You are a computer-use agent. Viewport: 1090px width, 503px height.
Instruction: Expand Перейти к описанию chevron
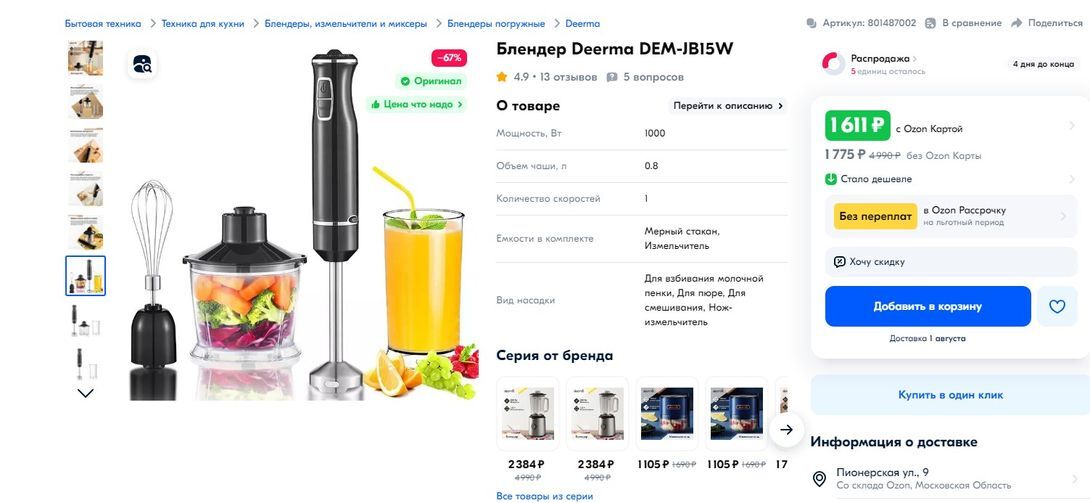click(781, 106)
